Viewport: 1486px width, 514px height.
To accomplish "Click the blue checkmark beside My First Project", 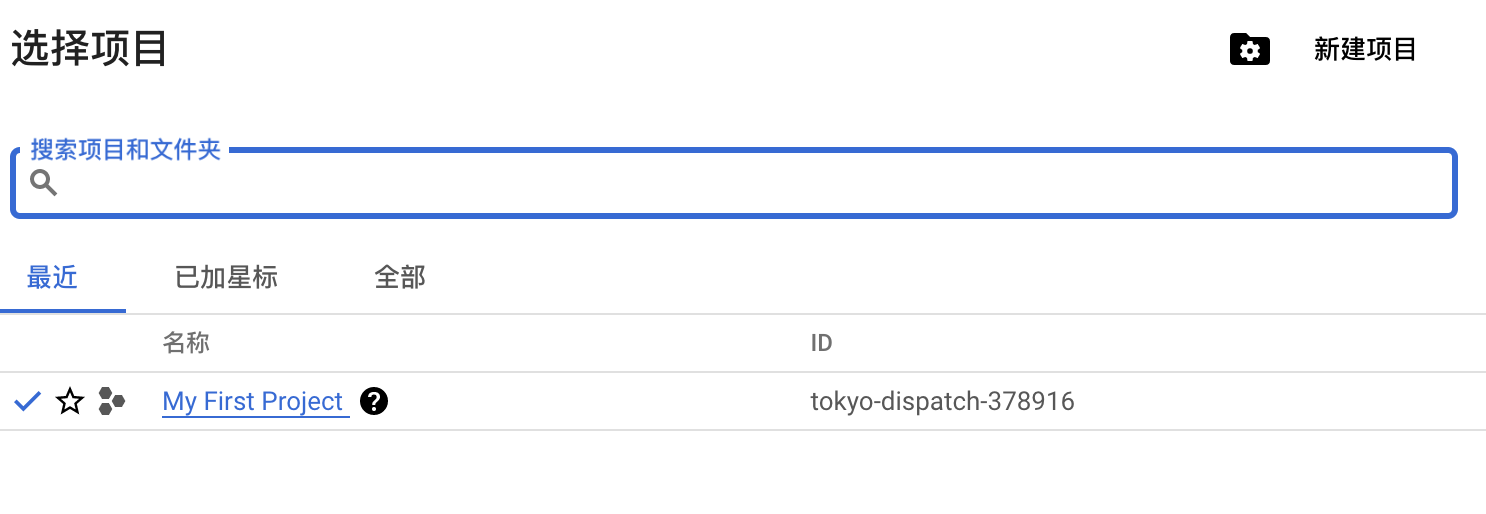I will (28, 402).
